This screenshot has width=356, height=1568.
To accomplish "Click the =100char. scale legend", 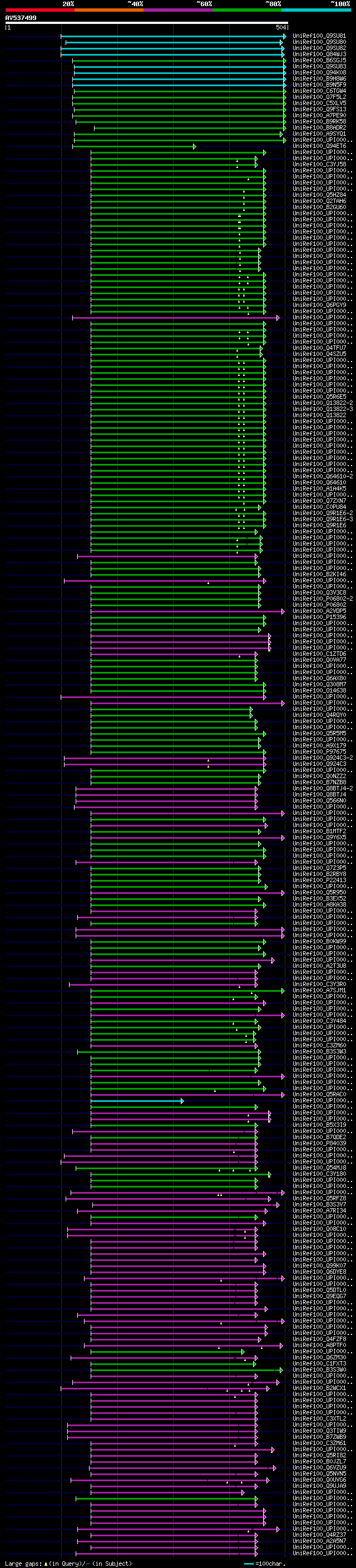I will click(x=265, y=1564).
